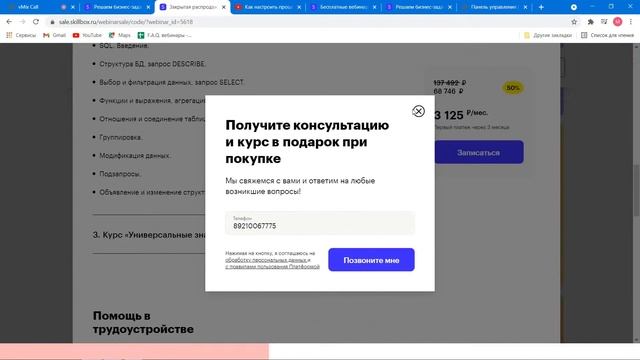Switch to the "Как настроить" YouTube tab
The height and width of the screenshot is (360, 640).
point(267,7)
